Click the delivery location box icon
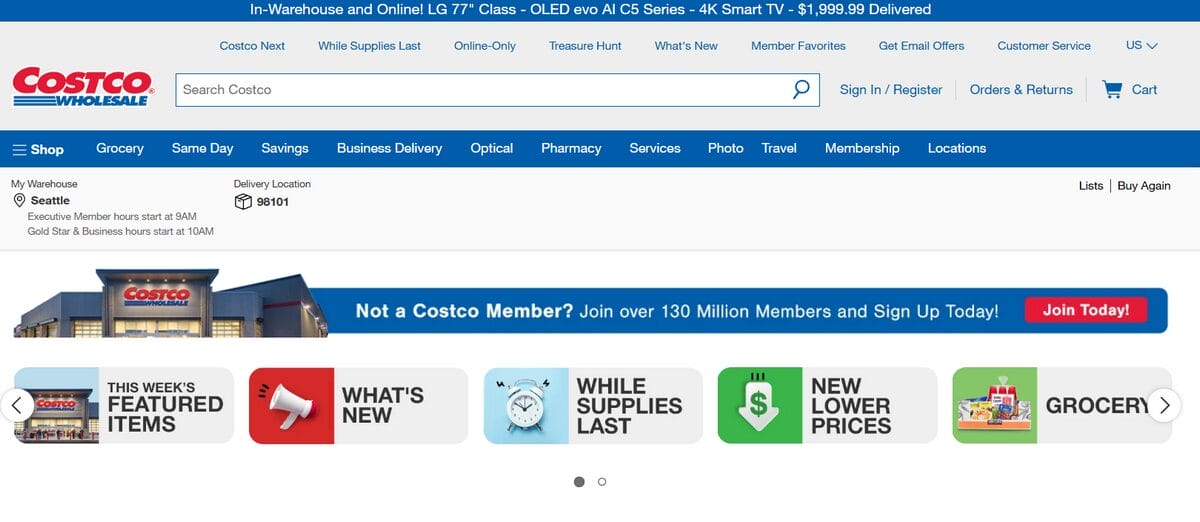The width and height of the screenshot is (1200, 522). pos(243,202)
